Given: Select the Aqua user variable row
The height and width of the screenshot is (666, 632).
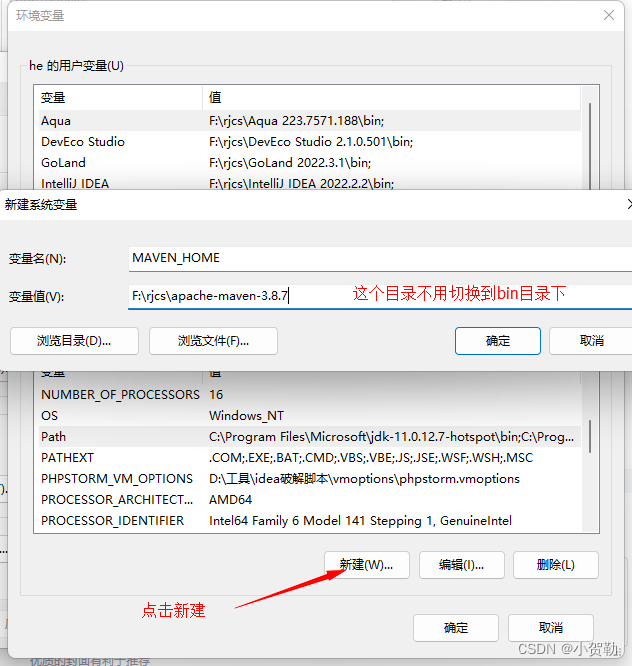Looking at the screenshot, I should pos(310,121).
